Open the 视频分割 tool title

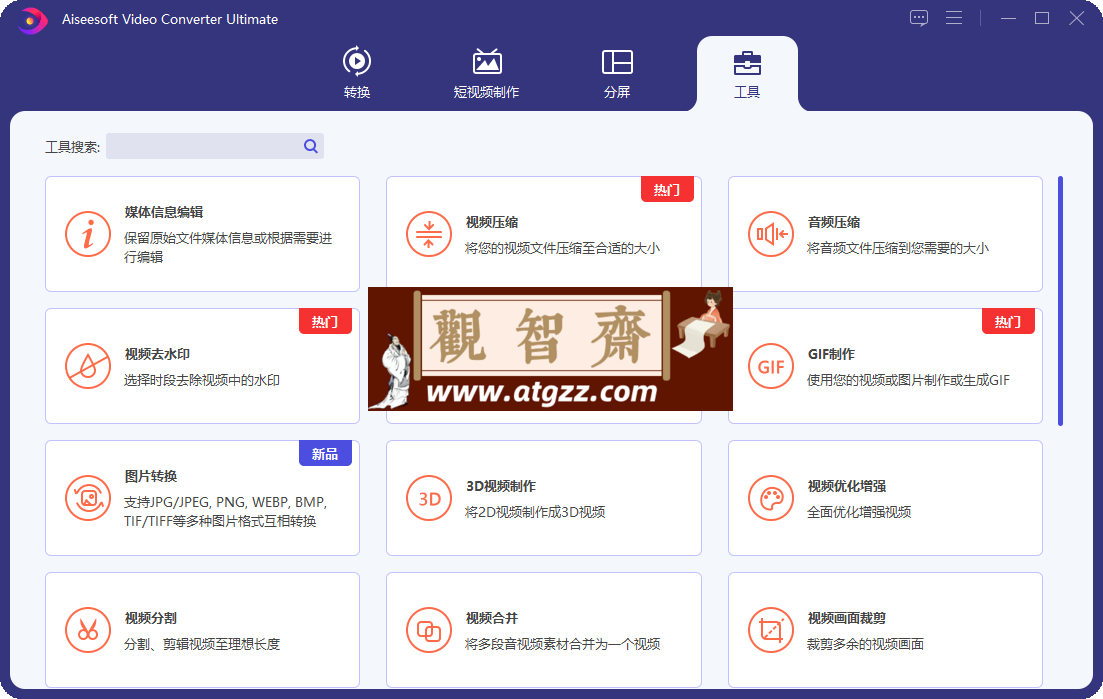tap(151, 619)
